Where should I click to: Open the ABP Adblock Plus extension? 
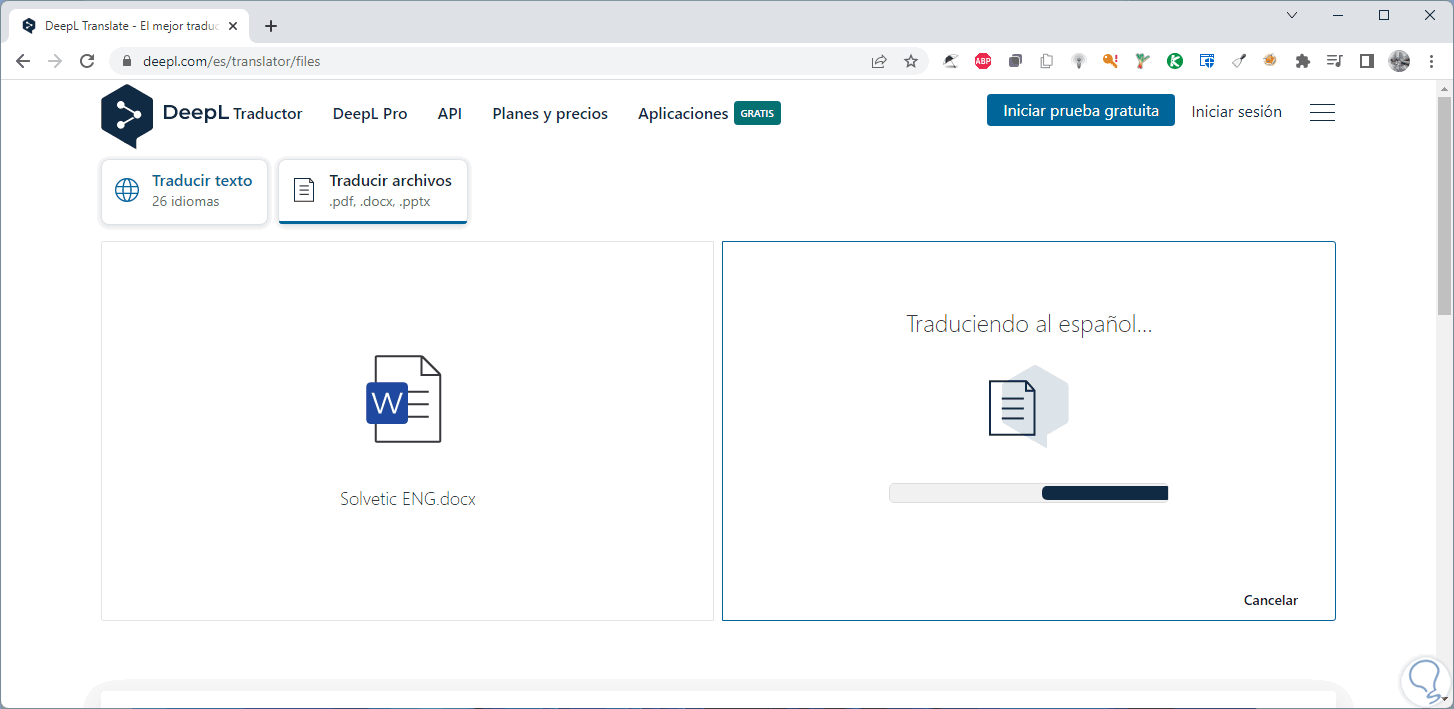tap(983, 61)
